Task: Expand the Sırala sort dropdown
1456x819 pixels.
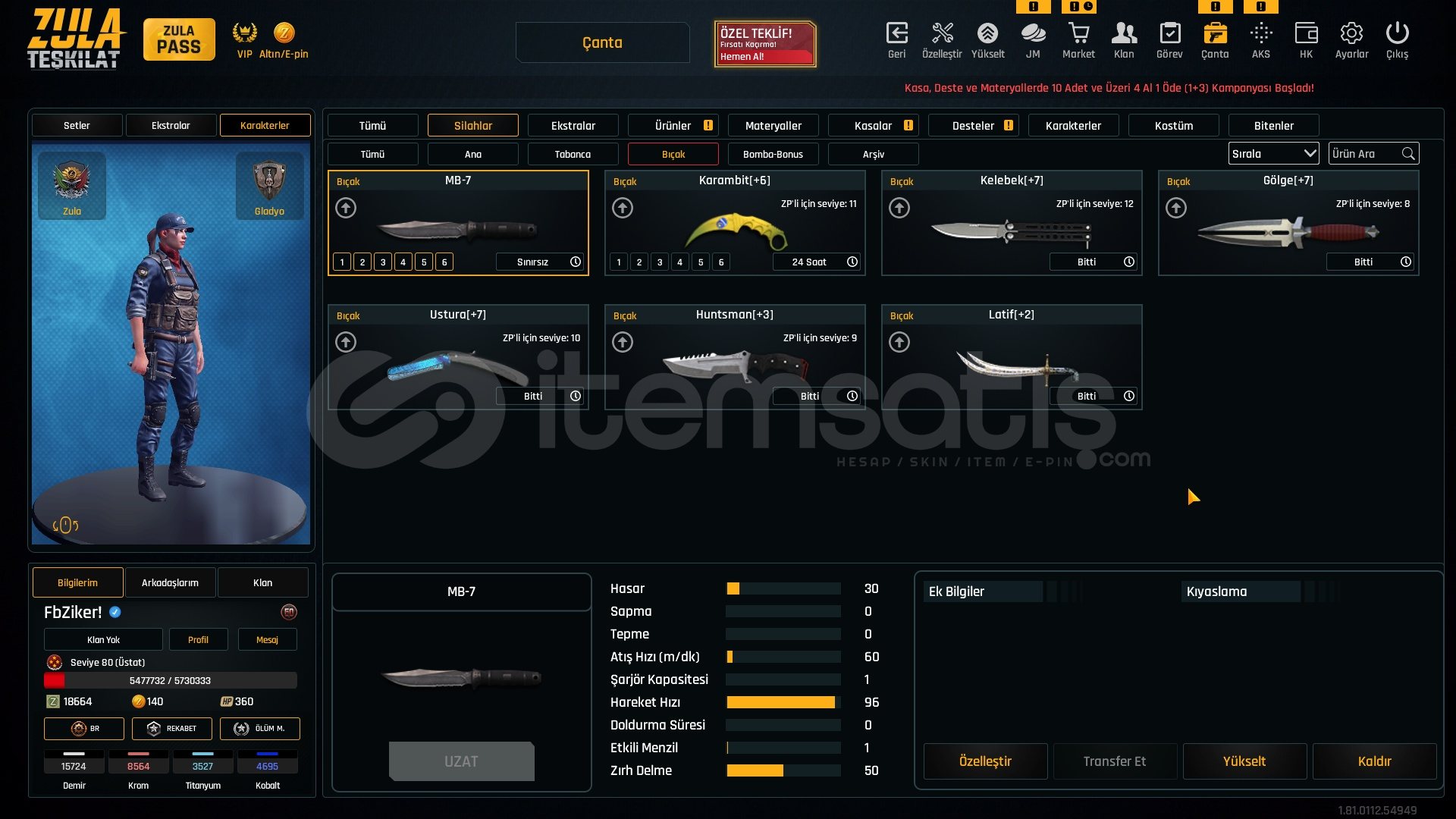Action: pyautogui.click(x=1273, y=154)
